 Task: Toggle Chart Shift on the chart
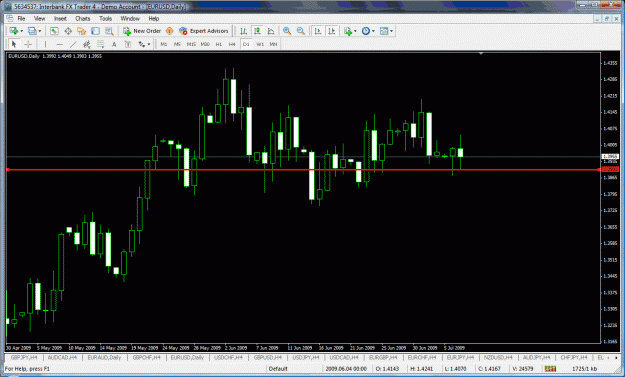(x=332, y=31)
